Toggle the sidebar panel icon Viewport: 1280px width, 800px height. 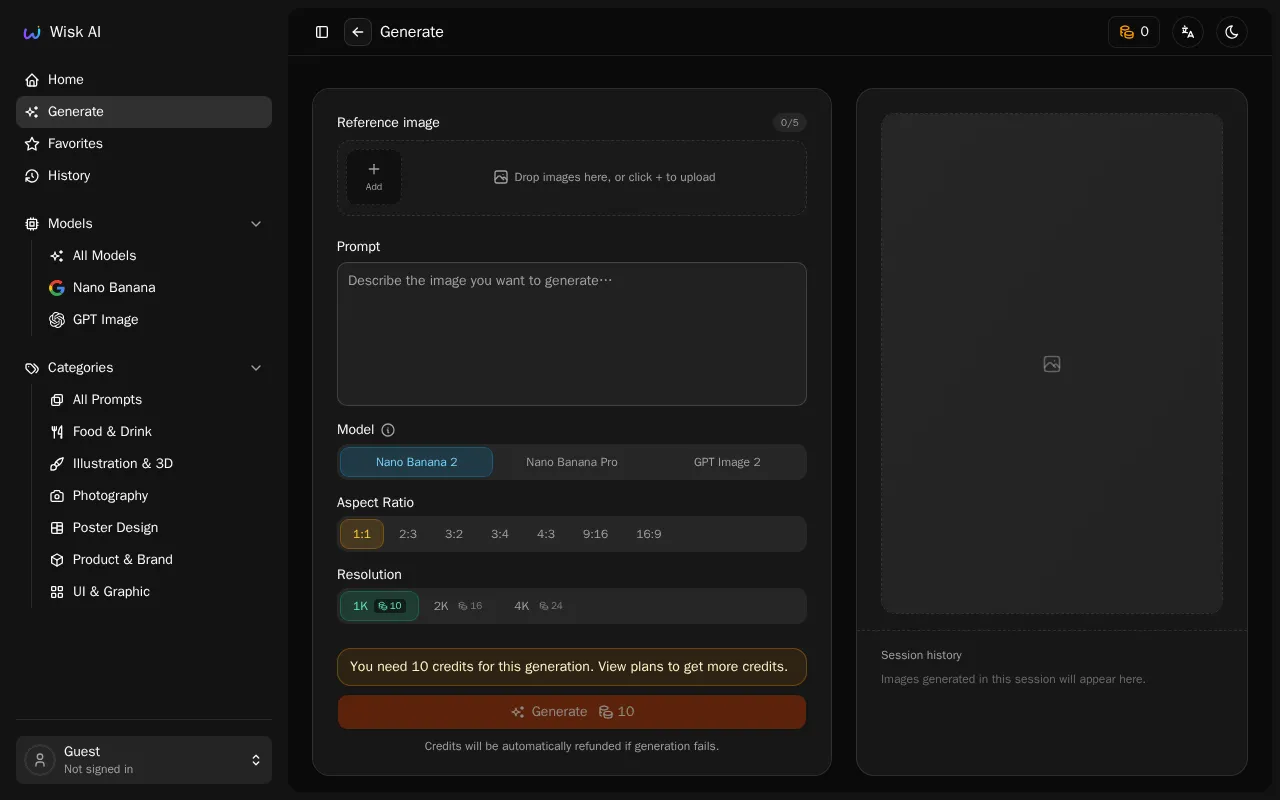(322, 32)
